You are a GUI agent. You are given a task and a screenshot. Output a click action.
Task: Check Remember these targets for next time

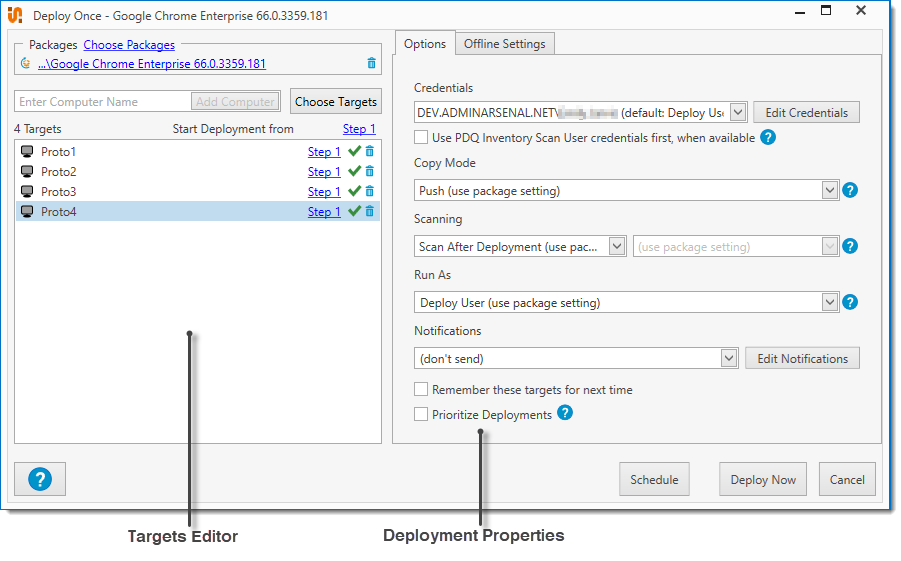coord(421,390)
